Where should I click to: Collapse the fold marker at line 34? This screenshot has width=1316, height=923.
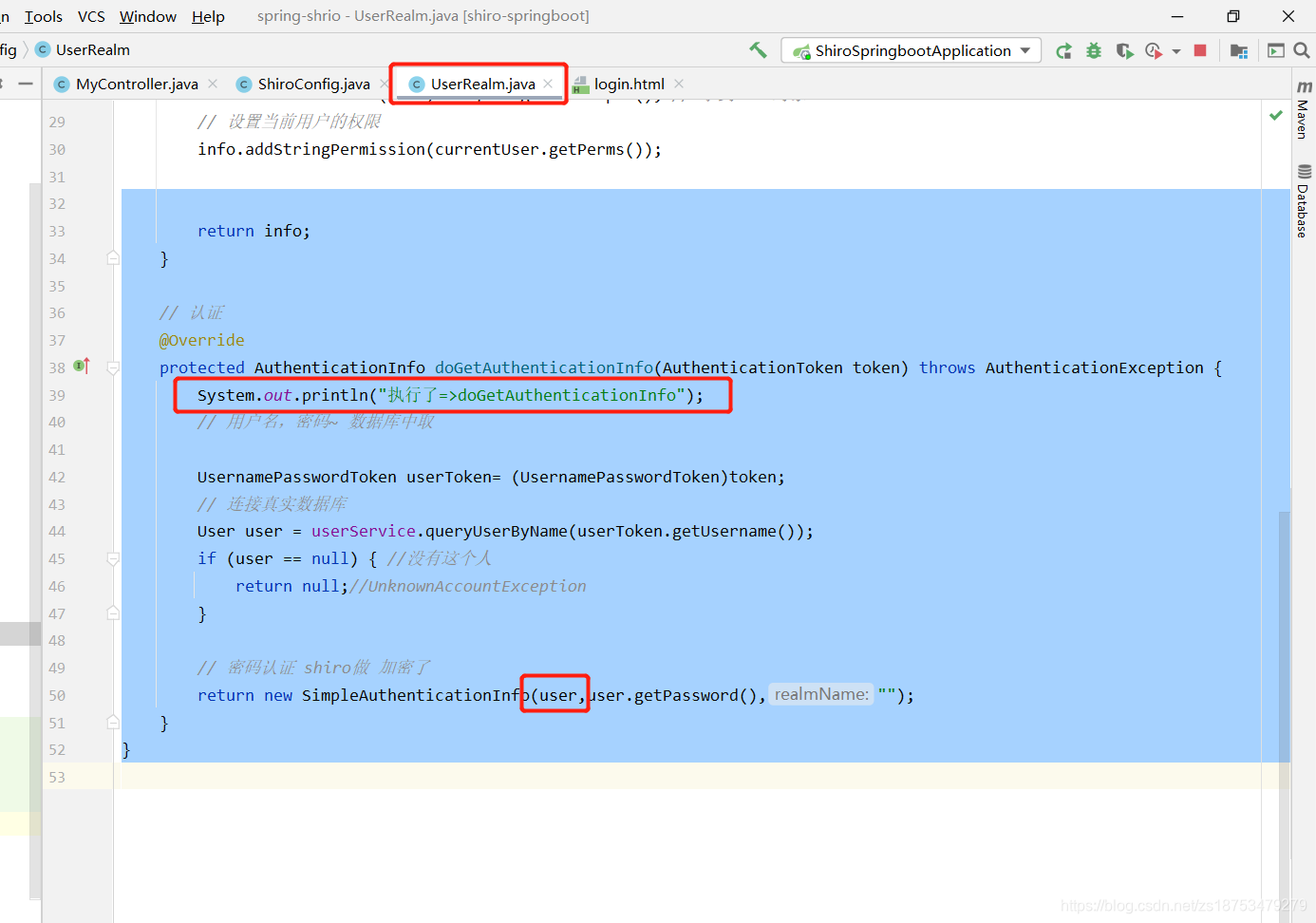pos(113,258)
